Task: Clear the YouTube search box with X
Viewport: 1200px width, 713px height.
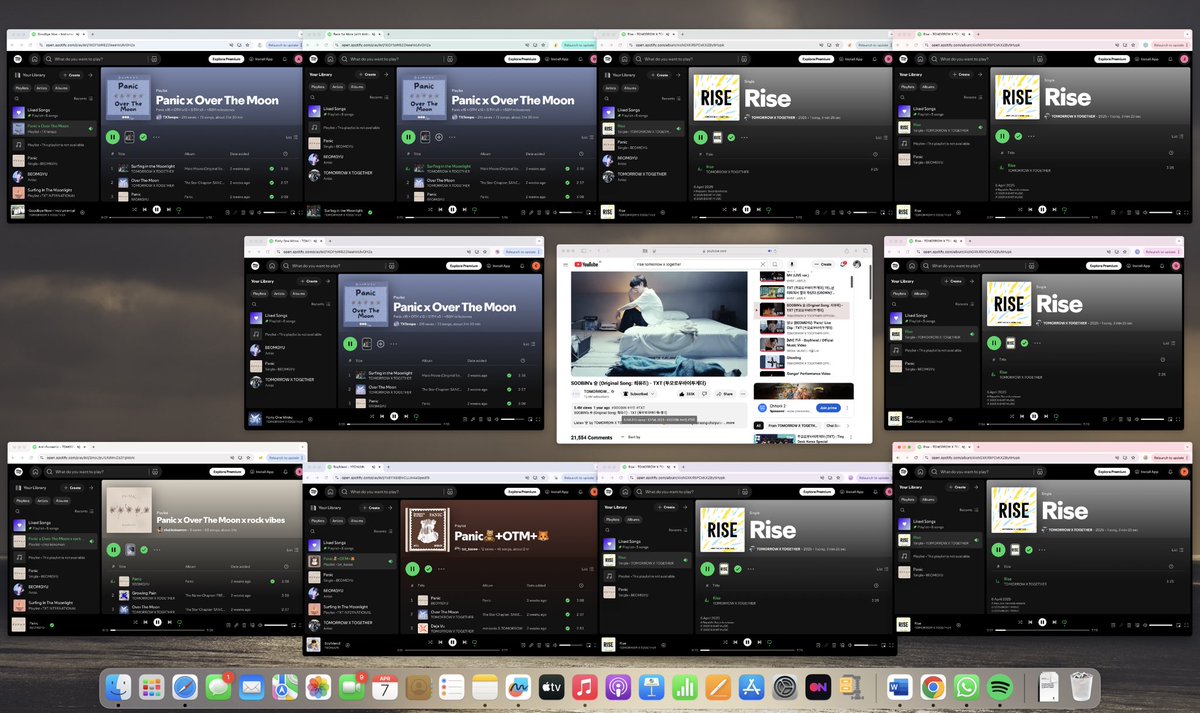Action: (763, 264)
